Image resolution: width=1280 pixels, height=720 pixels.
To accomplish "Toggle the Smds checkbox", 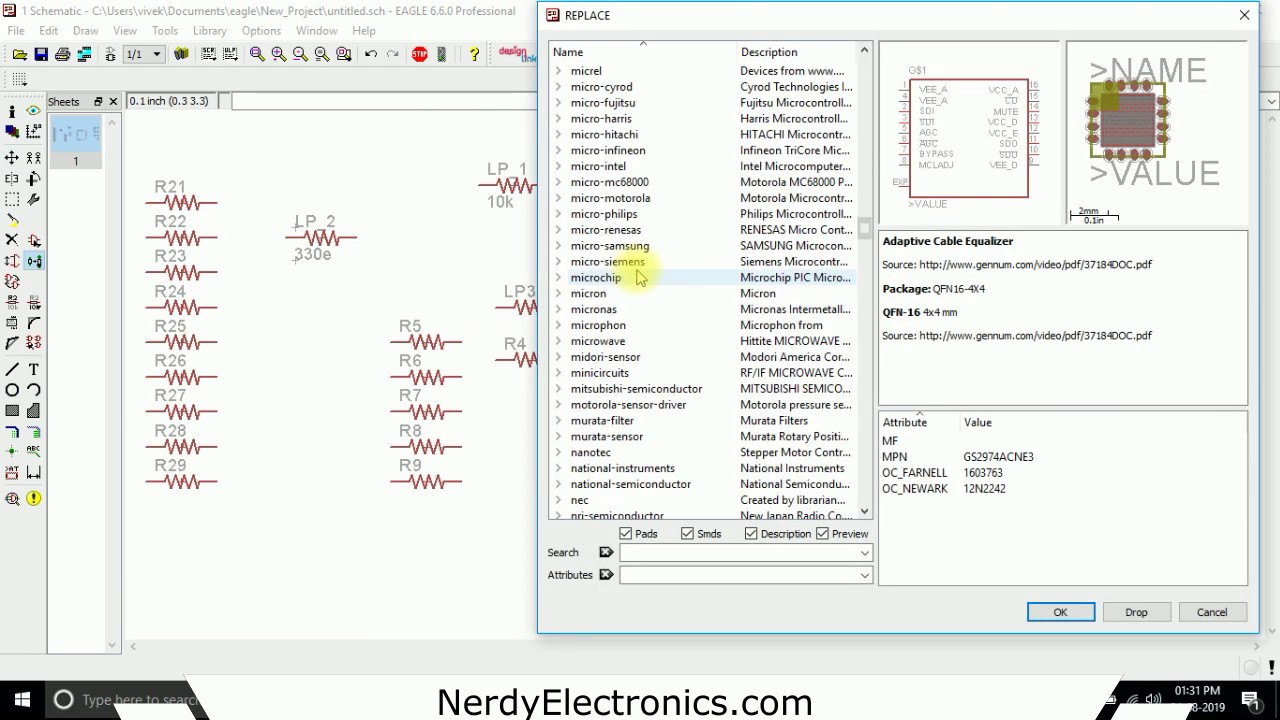I will 688,534.
